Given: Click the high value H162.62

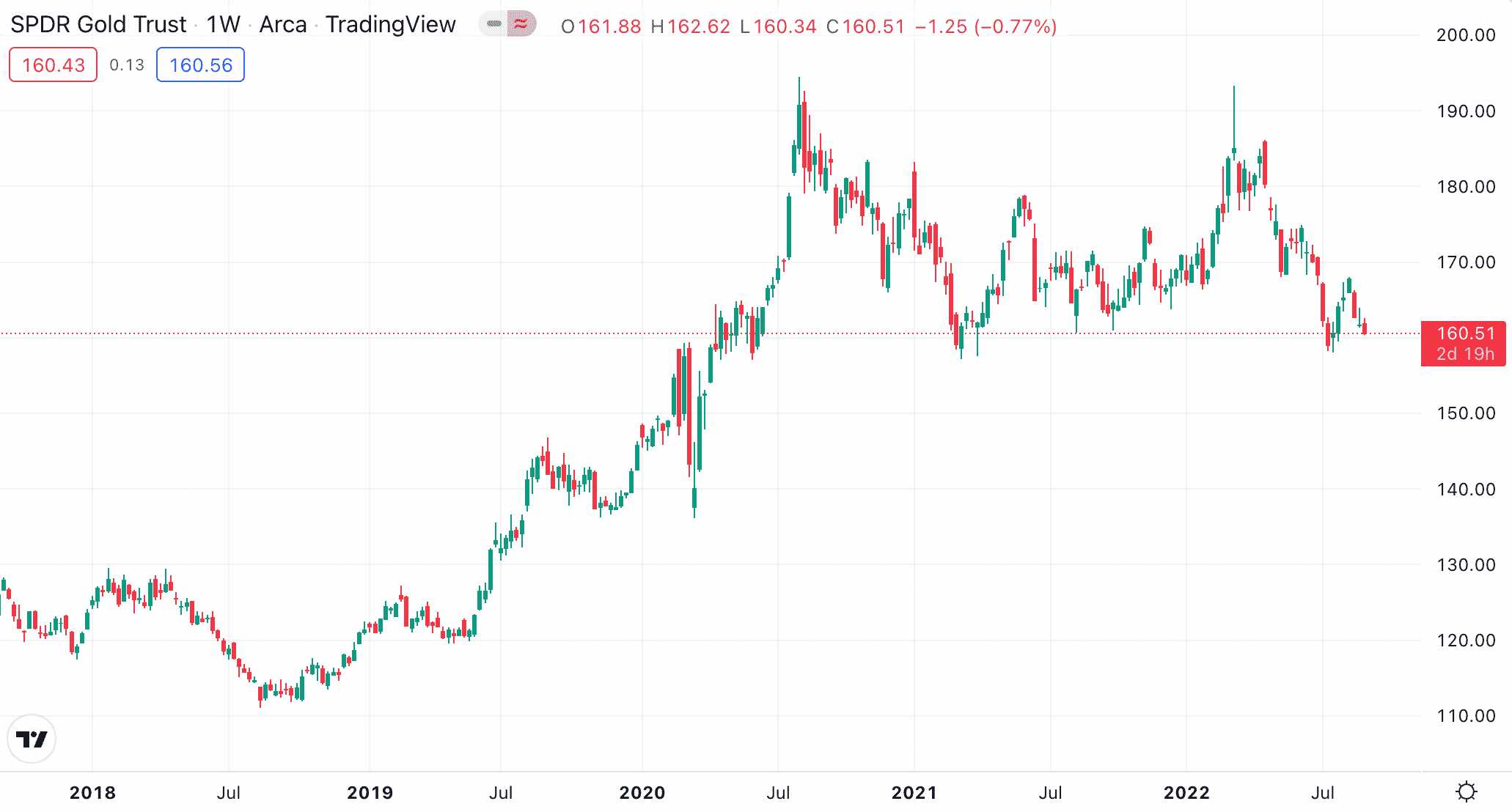Looking at the screenshot, I should point(690,26).
